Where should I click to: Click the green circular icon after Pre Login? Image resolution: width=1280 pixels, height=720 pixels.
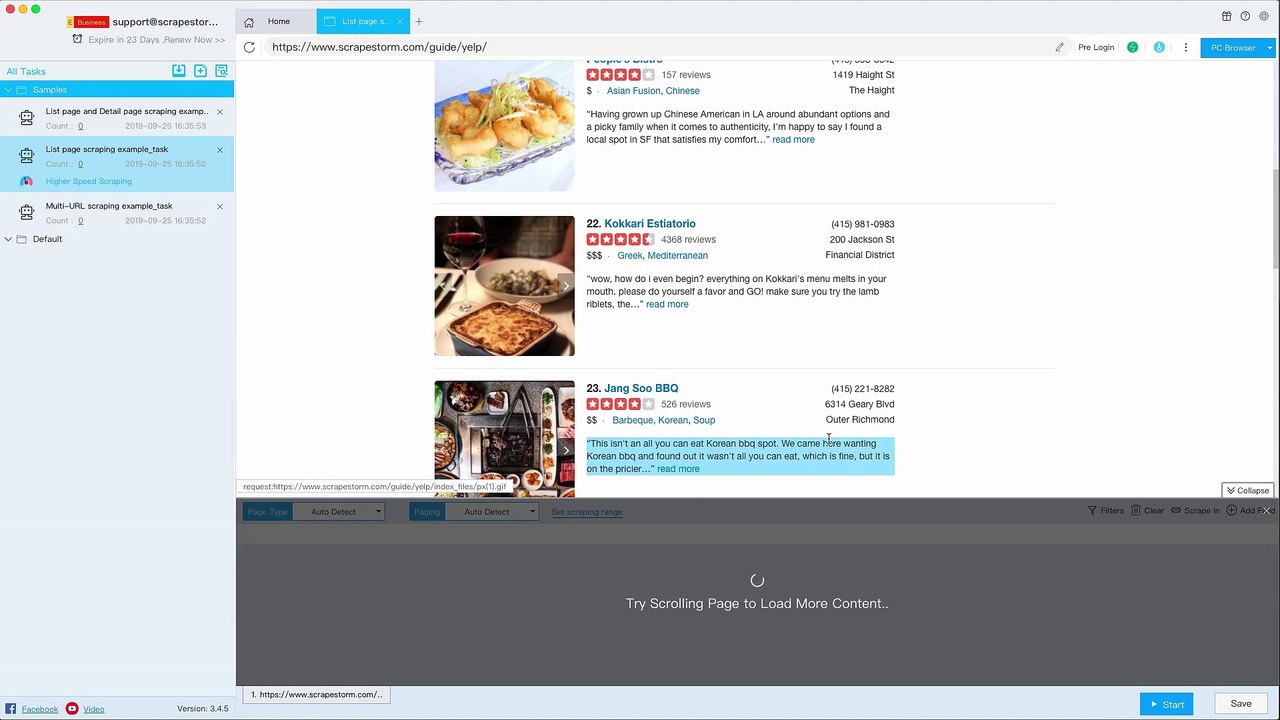coord(1132,47)
